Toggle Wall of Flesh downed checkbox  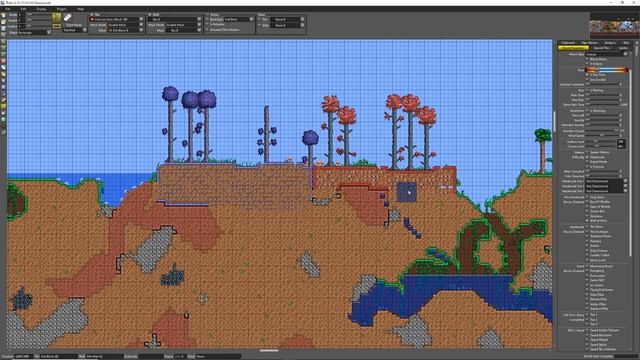pos(587,221)
